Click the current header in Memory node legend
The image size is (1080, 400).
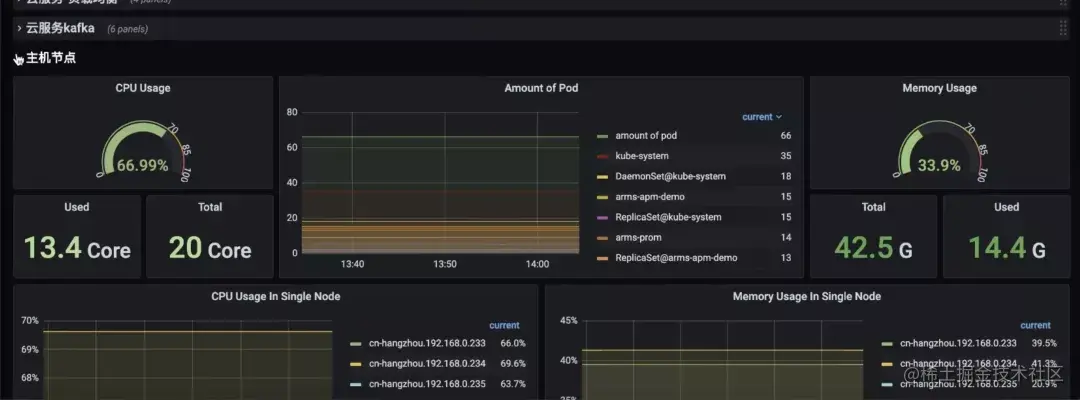pyautogui.click(x=1035, y=325)
